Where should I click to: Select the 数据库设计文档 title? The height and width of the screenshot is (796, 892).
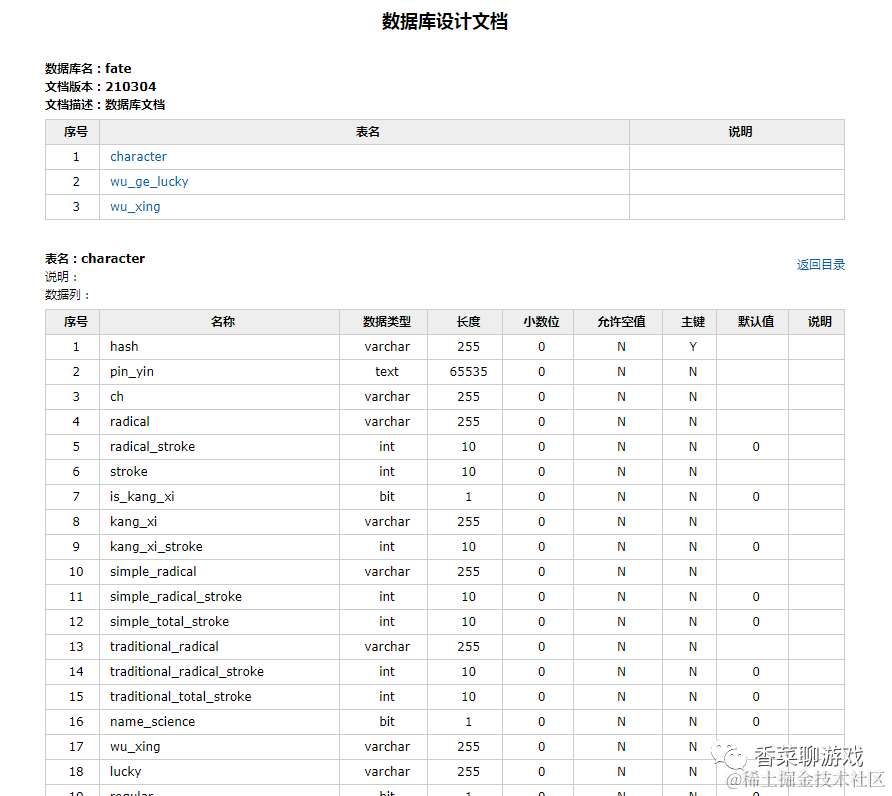pyautogui.click(x=445, y=22)
